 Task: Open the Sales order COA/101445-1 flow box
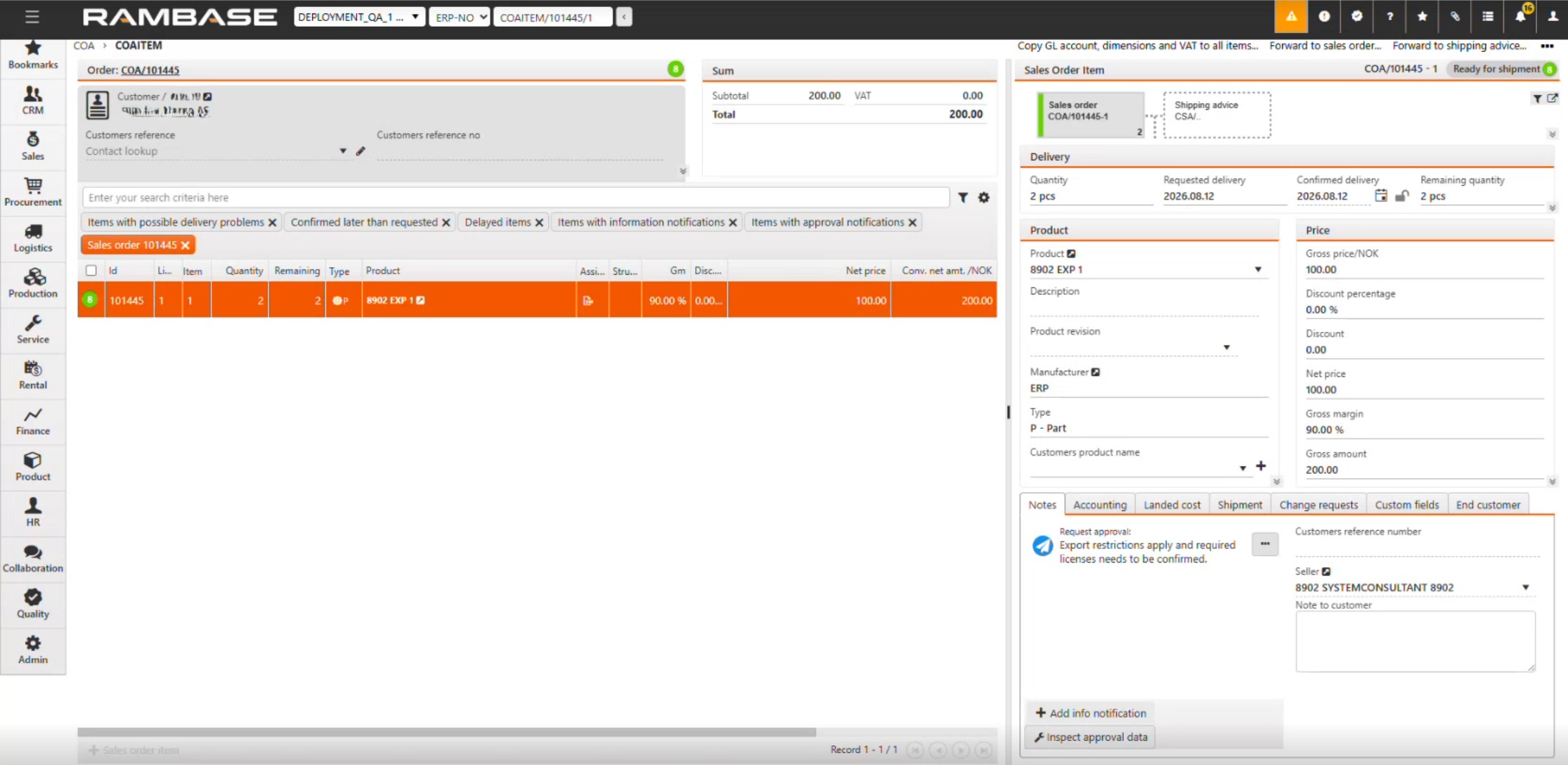(x=1090, y=115)
